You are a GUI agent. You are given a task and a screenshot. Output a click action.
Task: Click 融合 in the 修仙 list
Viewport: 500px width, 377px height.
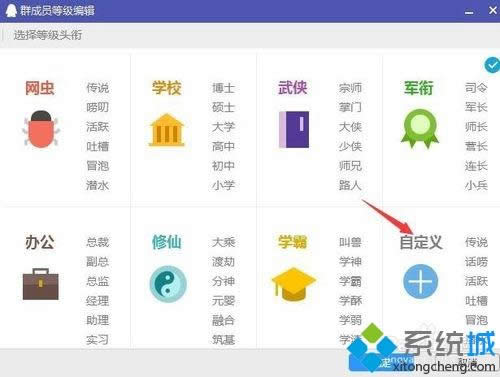pos(223,320)
